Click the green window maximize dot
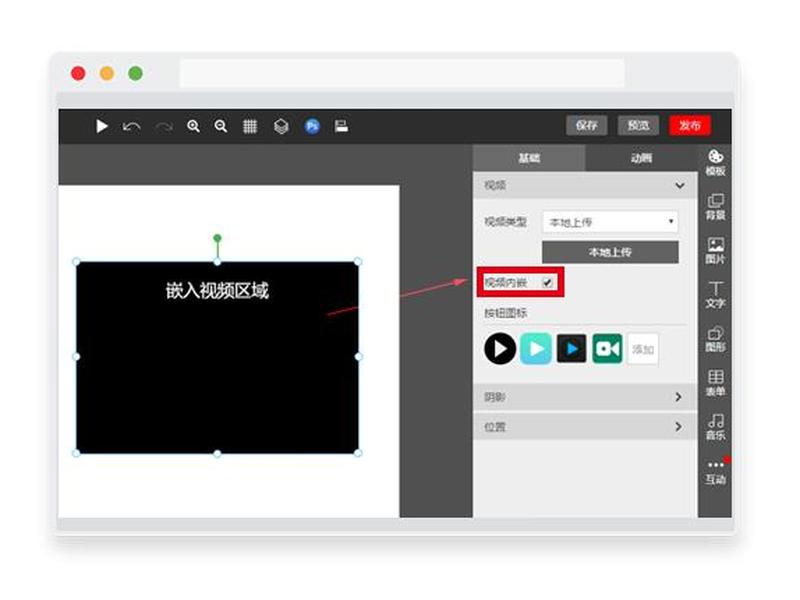The image size is (800, 600). [136, 73]
